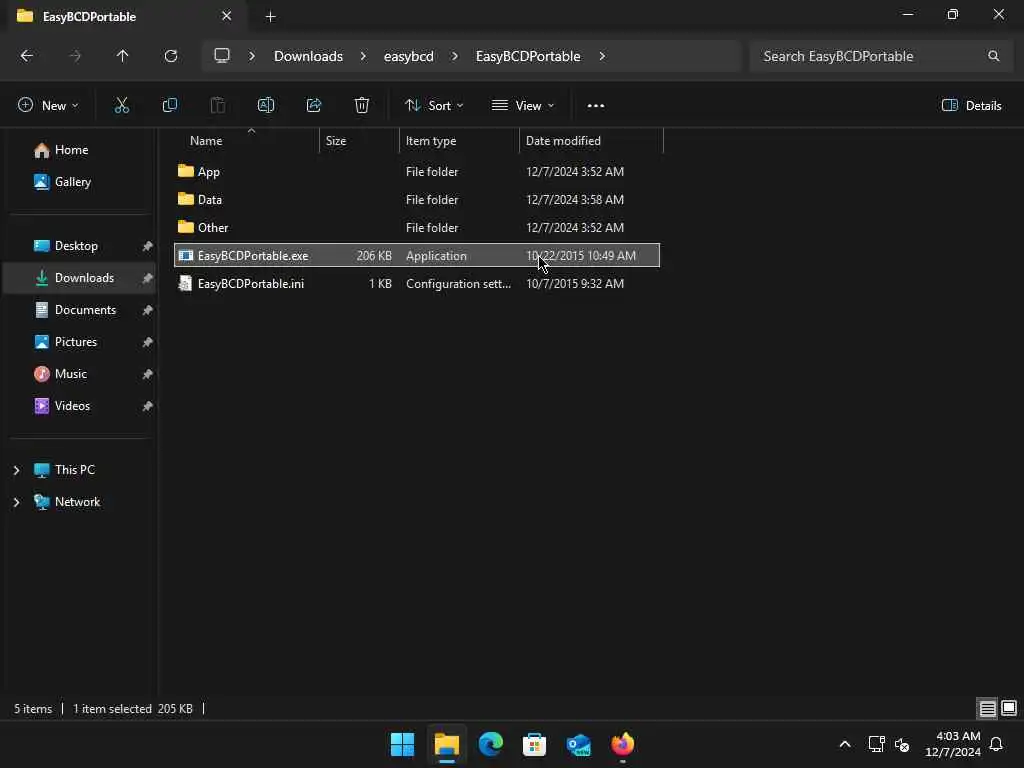1024x768 pixels.
Task: Select the EasyBCDPortable.exe file
Action: pyautogui.click(x=417, y=255)
